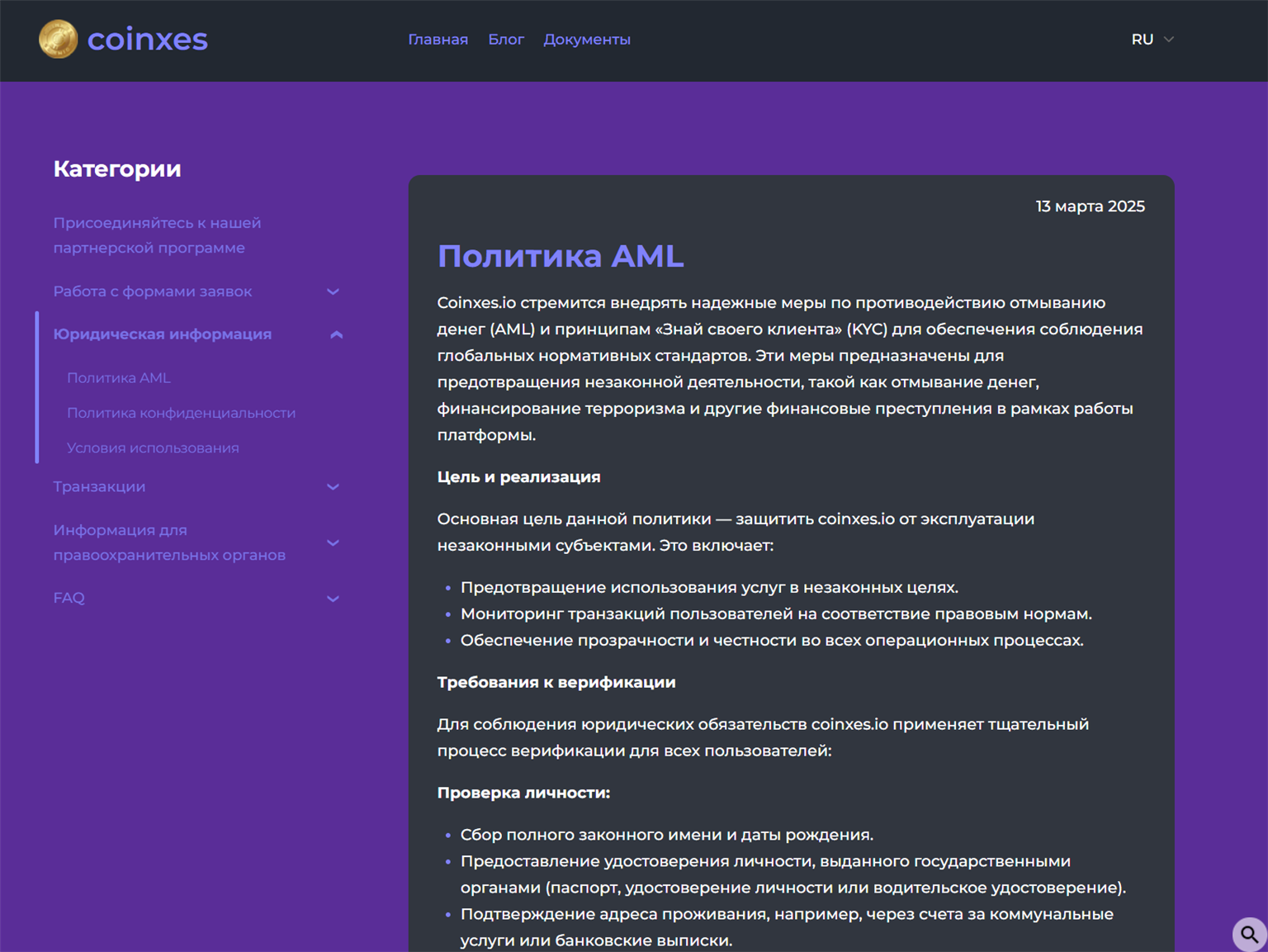The image size is (1268, 952).
Task: Select Информация для правоохранительных органов category
Action: pyautogui.click(x=169, y=542)
